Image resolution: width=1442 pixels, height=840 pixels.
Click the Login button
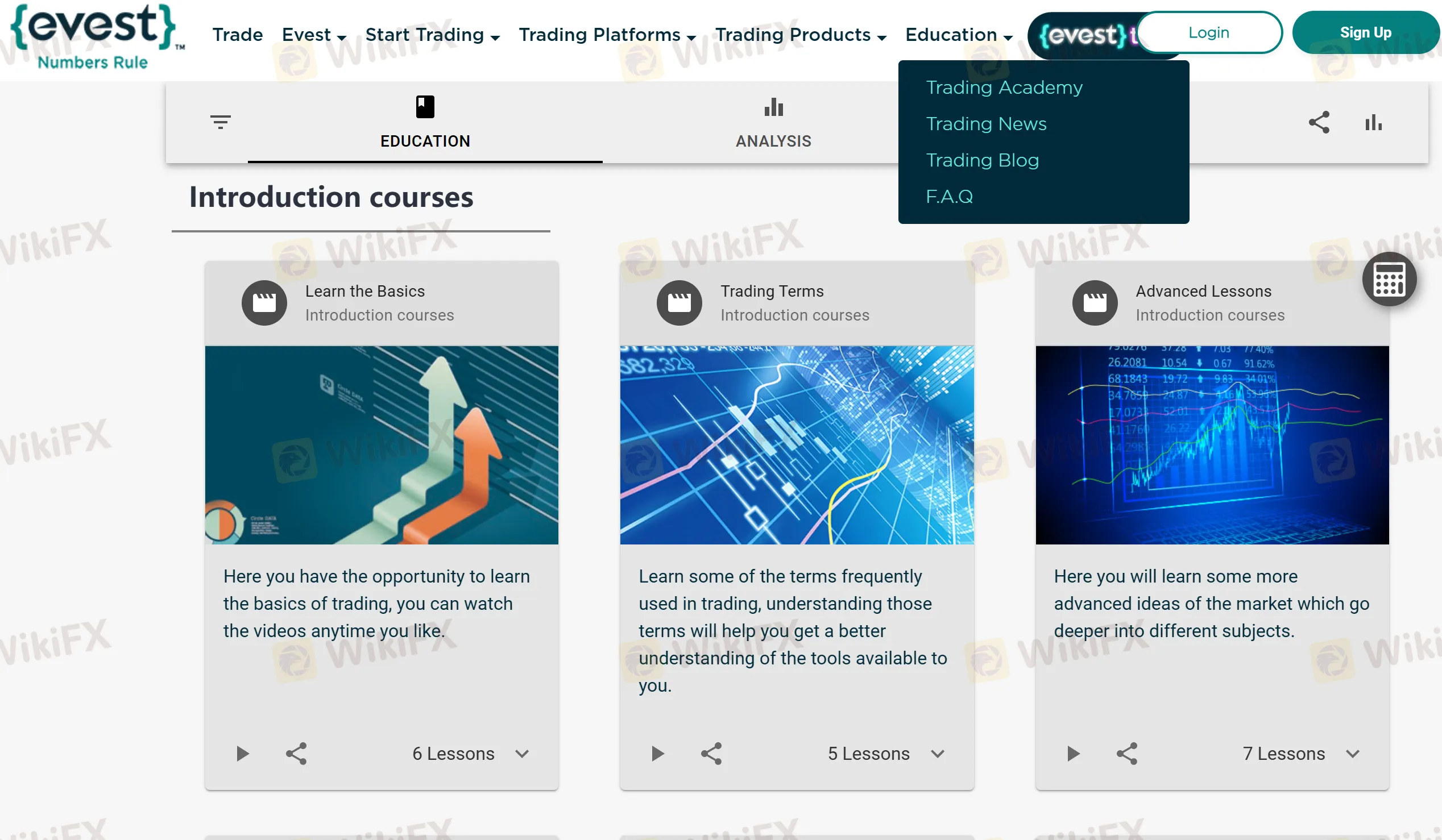pos(1208,32)
